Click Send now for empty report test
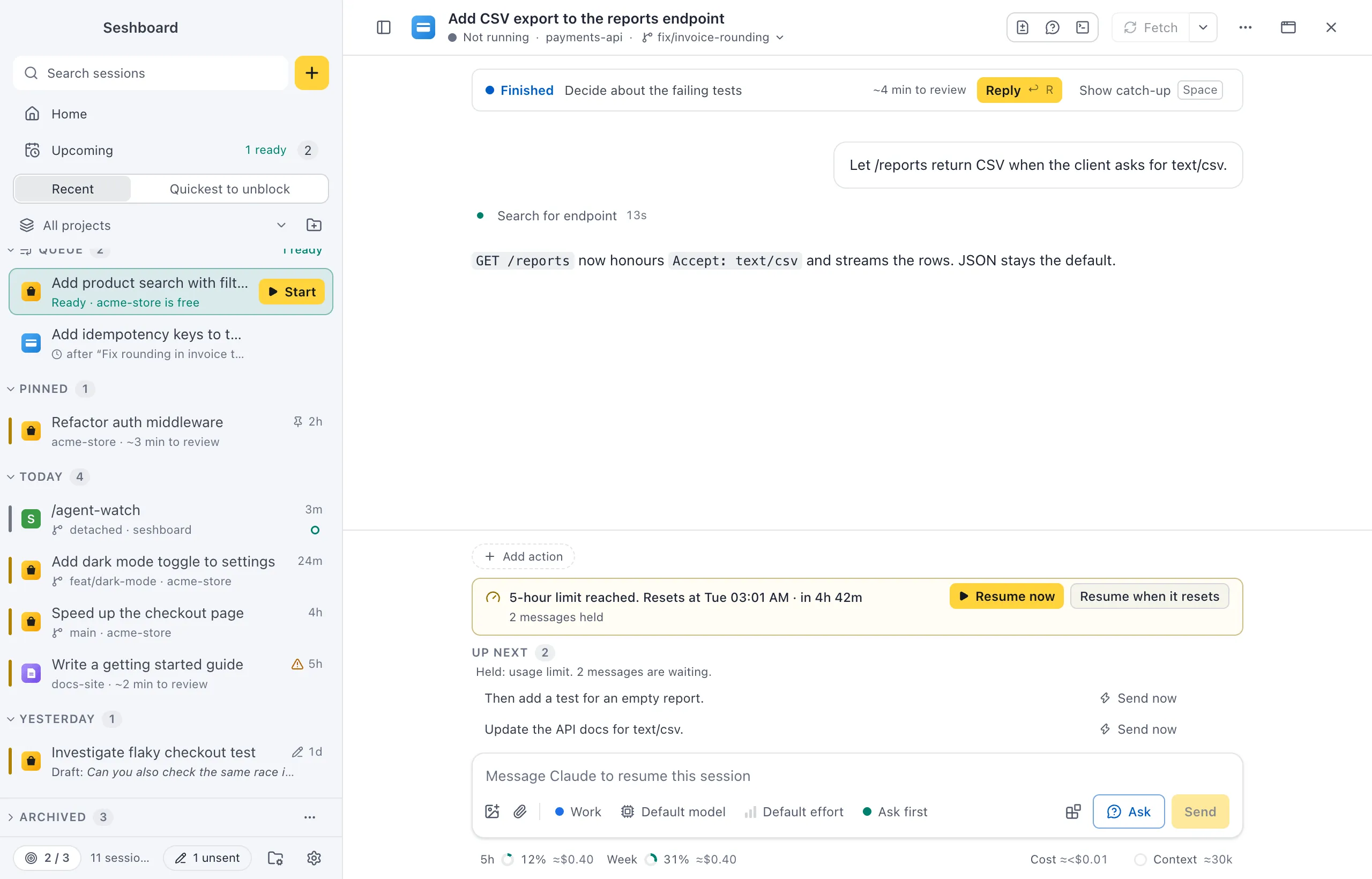Image resolution: width=1372 pixels, height=879 pixels. pyautogui.click(x=1138, y=698)
